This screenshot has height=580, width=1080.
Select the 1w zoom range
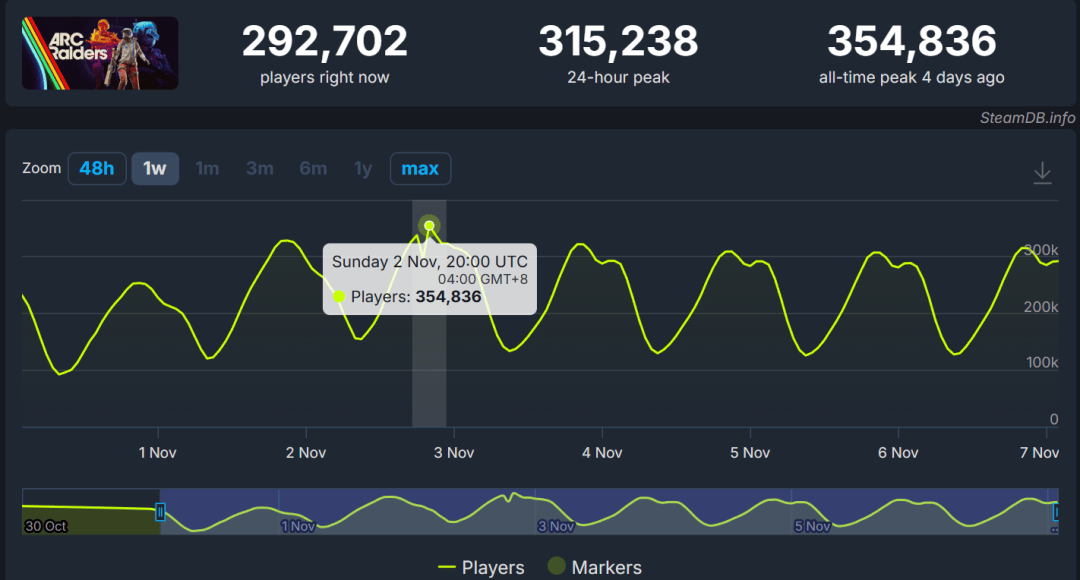pyautogui.click(x=155, y=168)
